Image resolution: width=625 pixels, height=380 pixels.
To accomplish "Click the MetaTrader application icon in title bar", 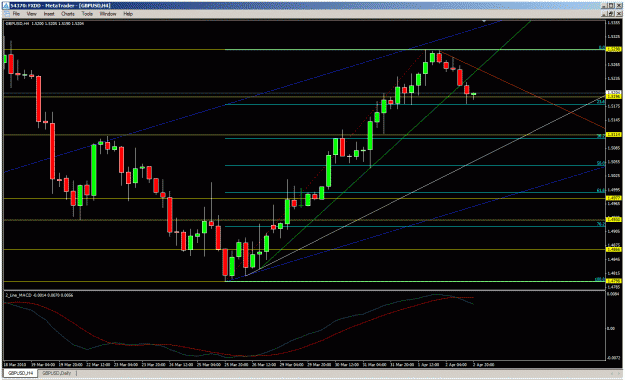I will (6, 6).
